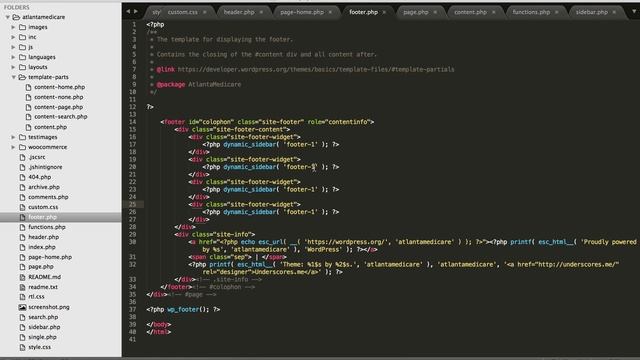Go to next tab with right arrow

[x=136, y=11]
